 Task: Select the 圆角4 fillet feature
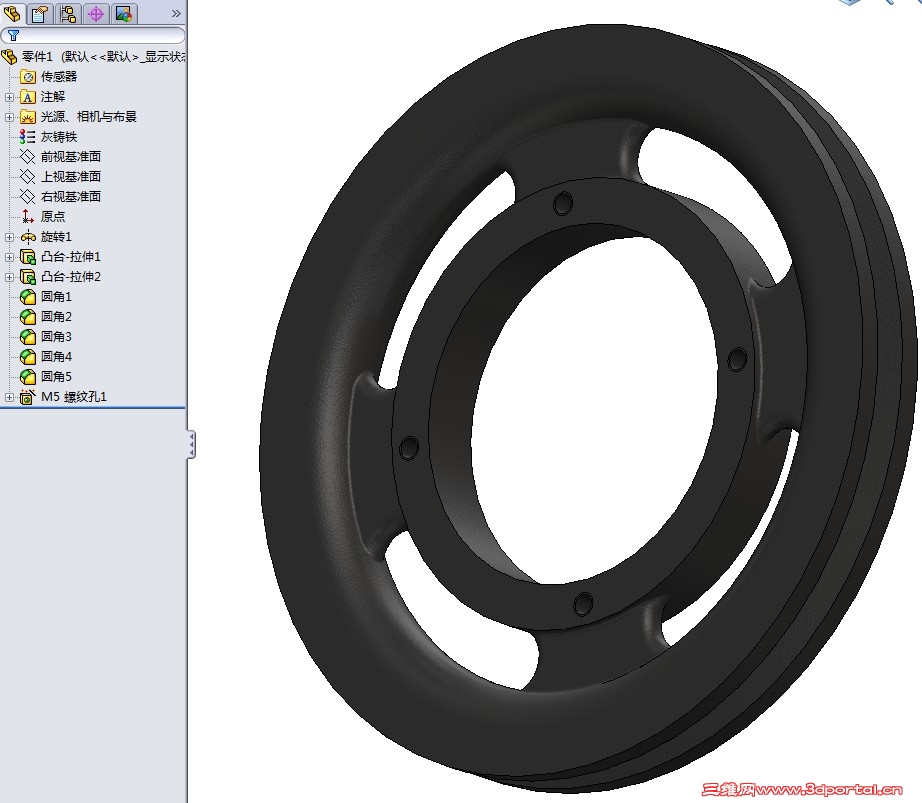click(x=56, y=357)
